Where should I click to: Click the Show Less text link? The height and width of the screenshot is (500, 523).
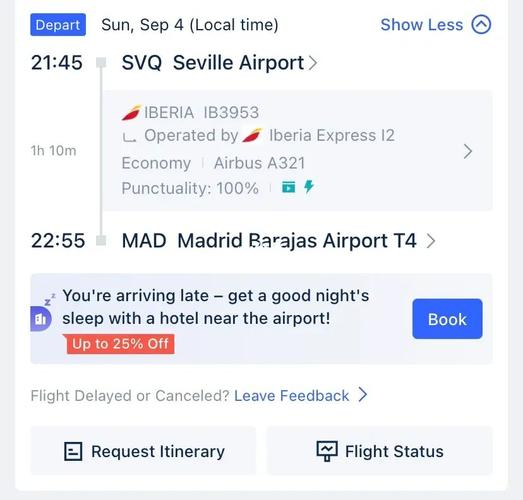(422, 25)
